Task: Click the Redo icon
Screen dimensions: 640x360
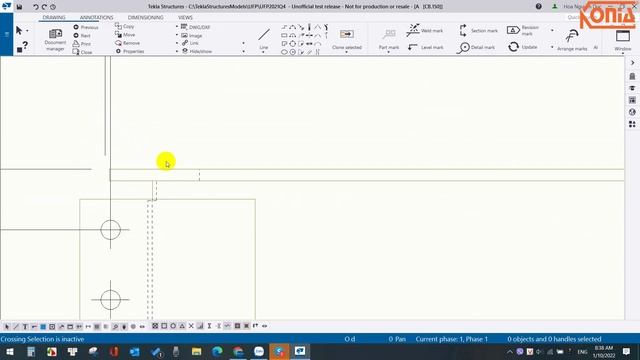Action: coord(44,7)
